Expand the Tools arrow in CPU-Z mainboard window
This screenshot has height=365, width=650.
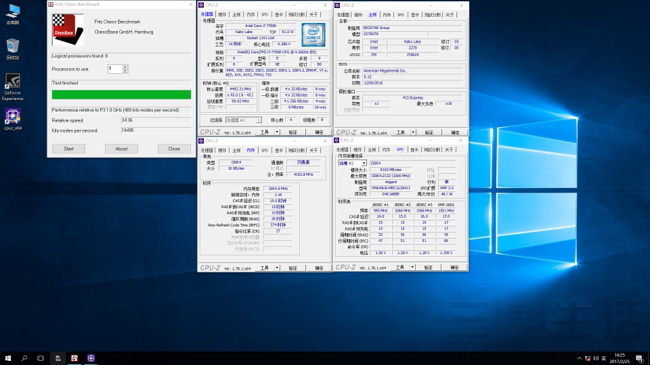tap(413, 132)
